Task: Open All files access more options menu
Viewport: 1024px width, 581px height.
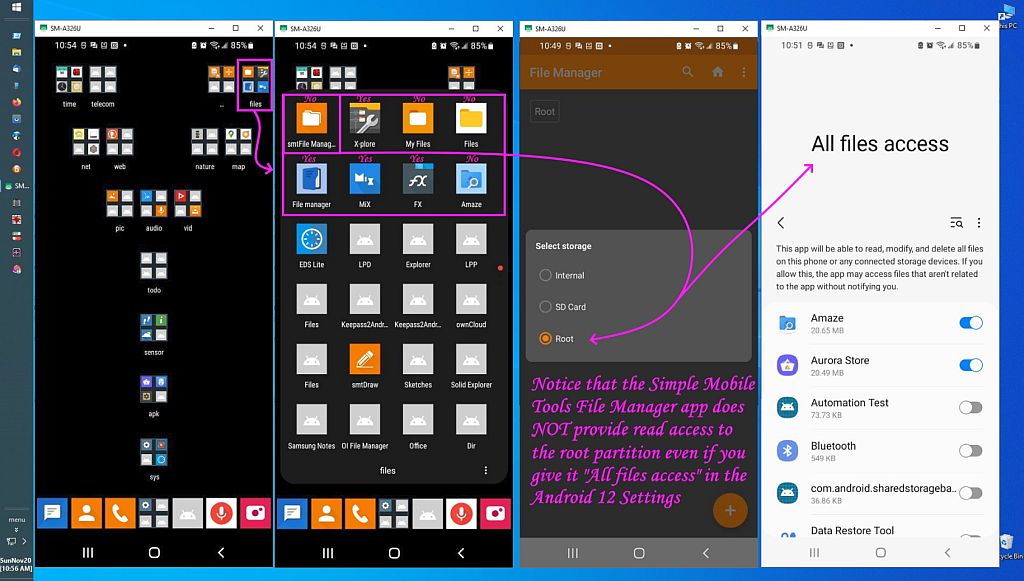Action: [978, 223]
